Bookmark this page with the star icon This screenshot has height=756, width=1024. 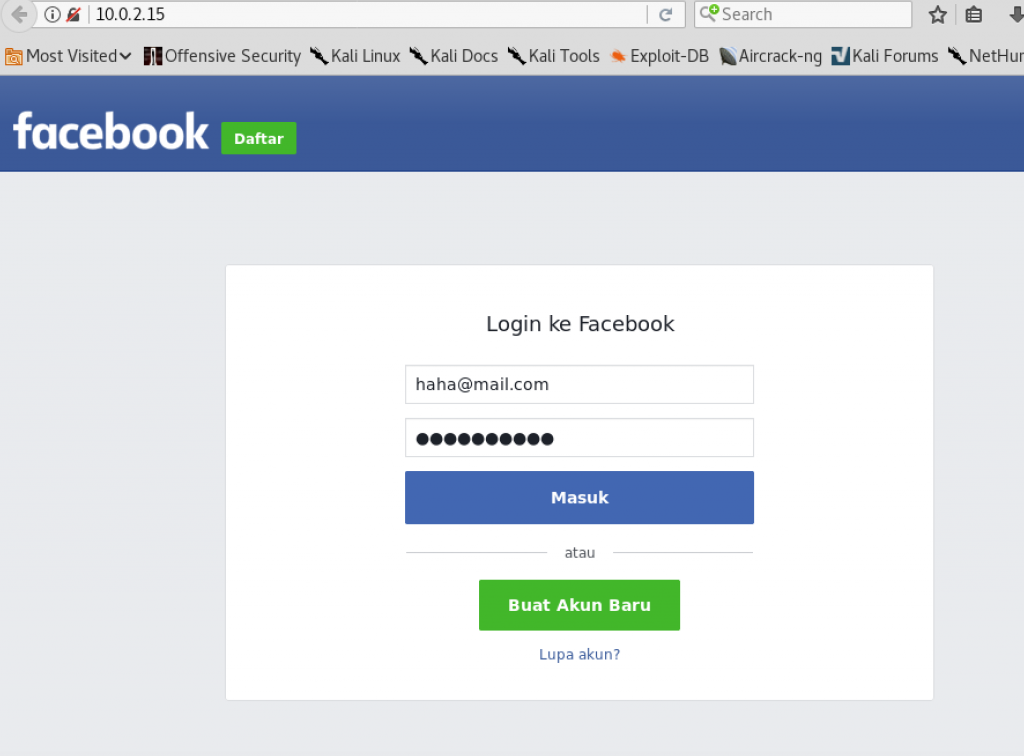[938, 14]
